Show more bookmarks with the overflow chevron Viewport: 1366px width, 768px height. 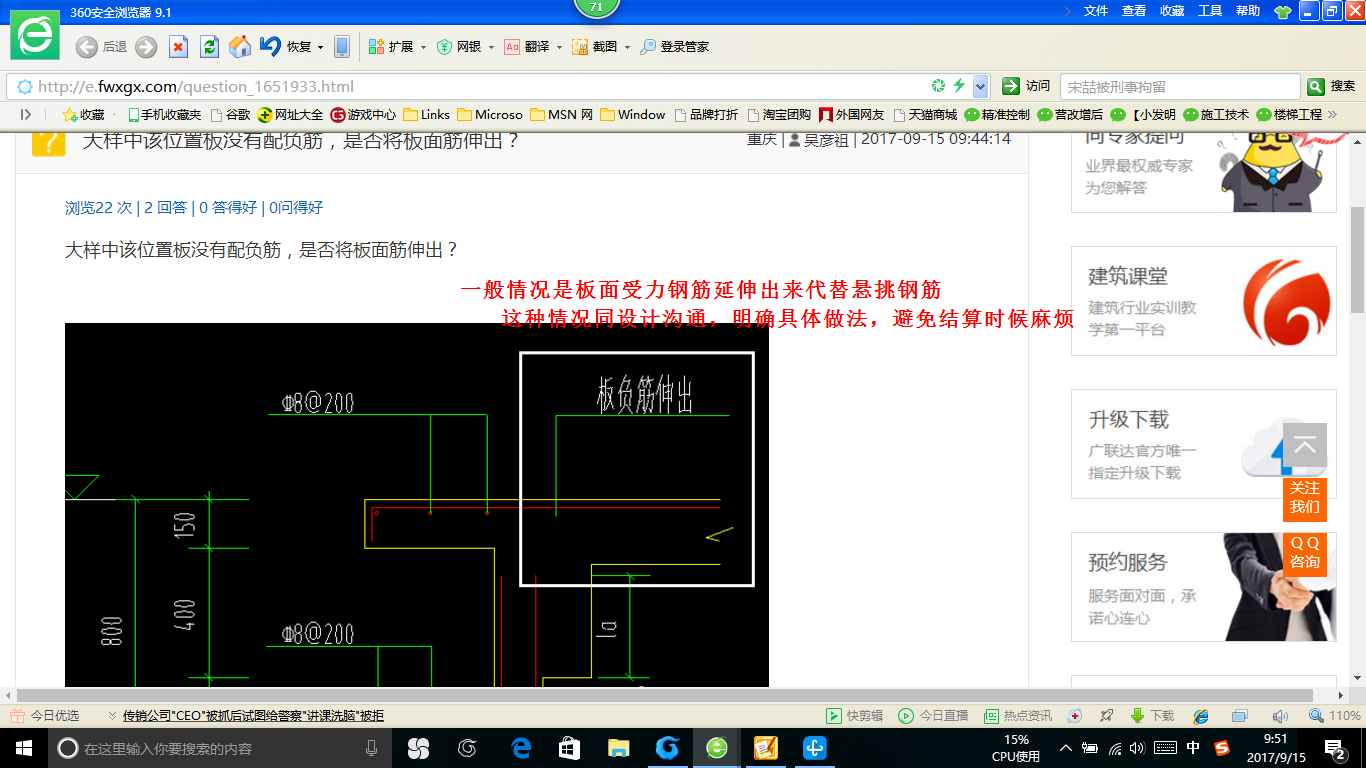[1332, 115]
